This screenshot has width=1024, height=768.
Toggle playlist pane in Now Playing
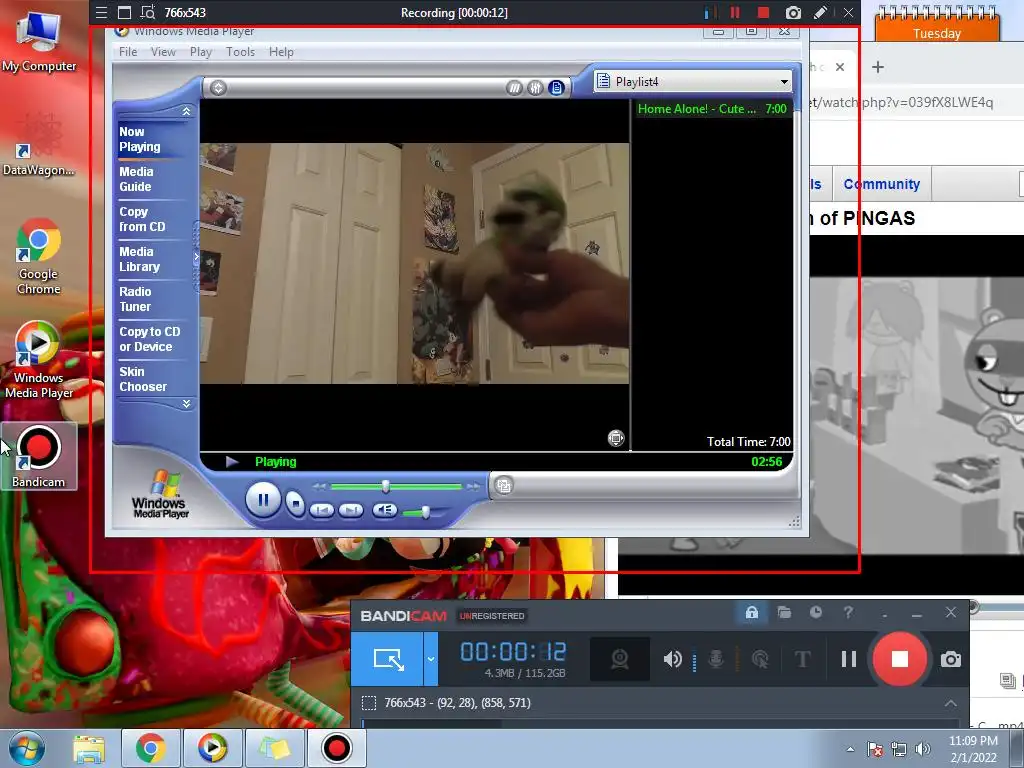(556, 88)
